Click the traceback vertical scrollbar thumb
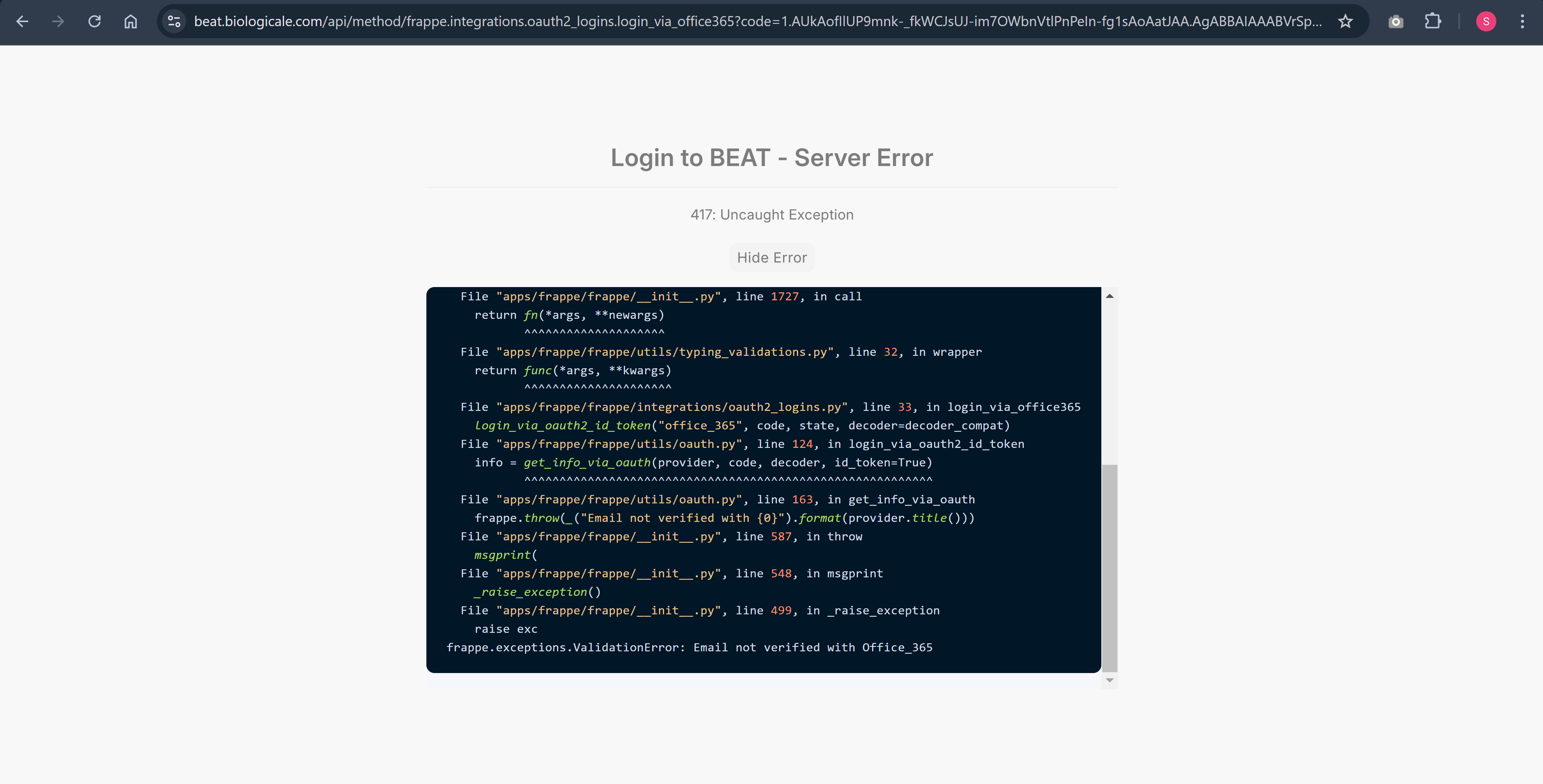 tap(1109, 568)
